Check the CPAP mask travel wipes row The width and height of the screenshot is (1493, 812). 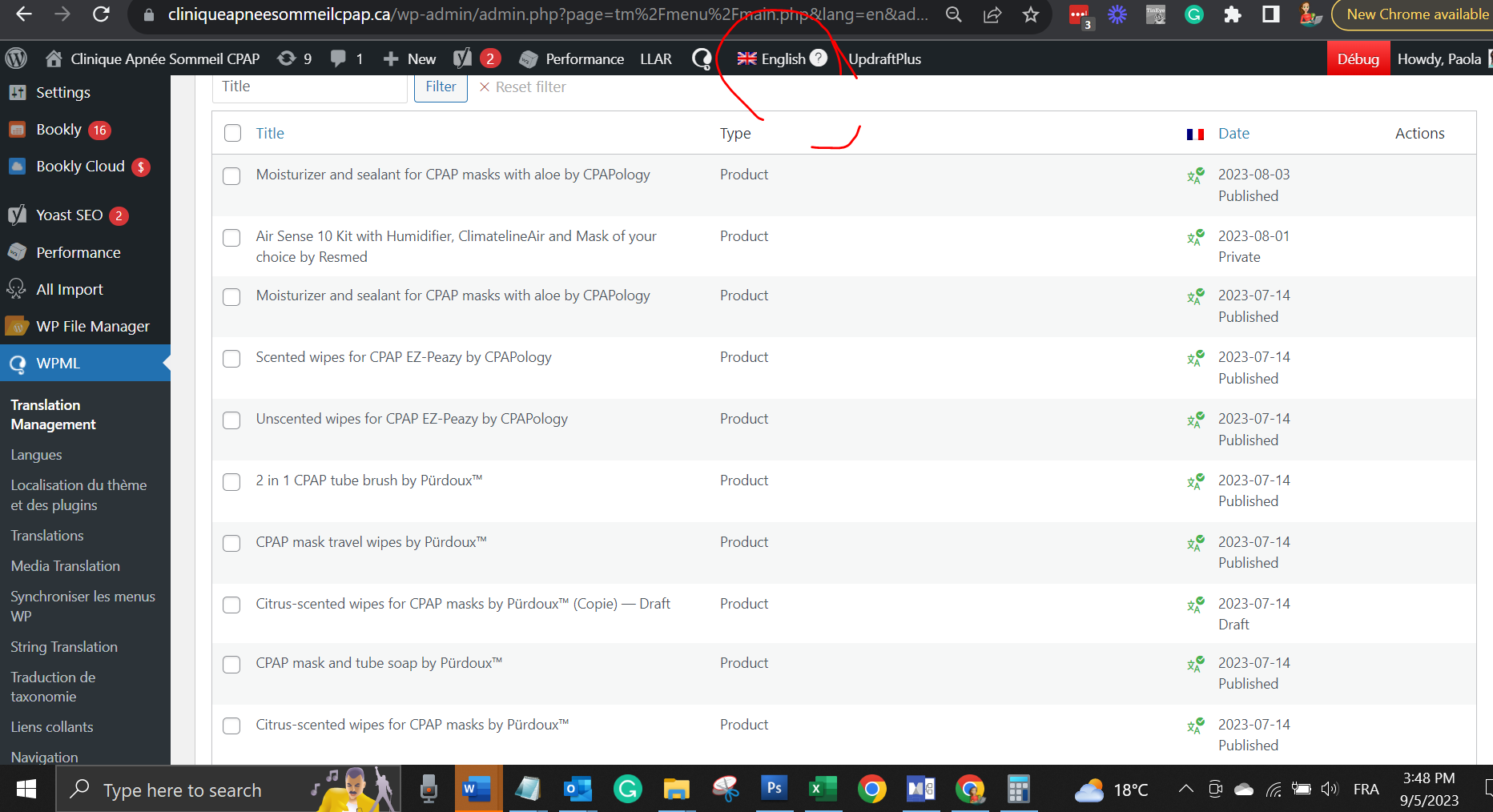click(231, 544)
